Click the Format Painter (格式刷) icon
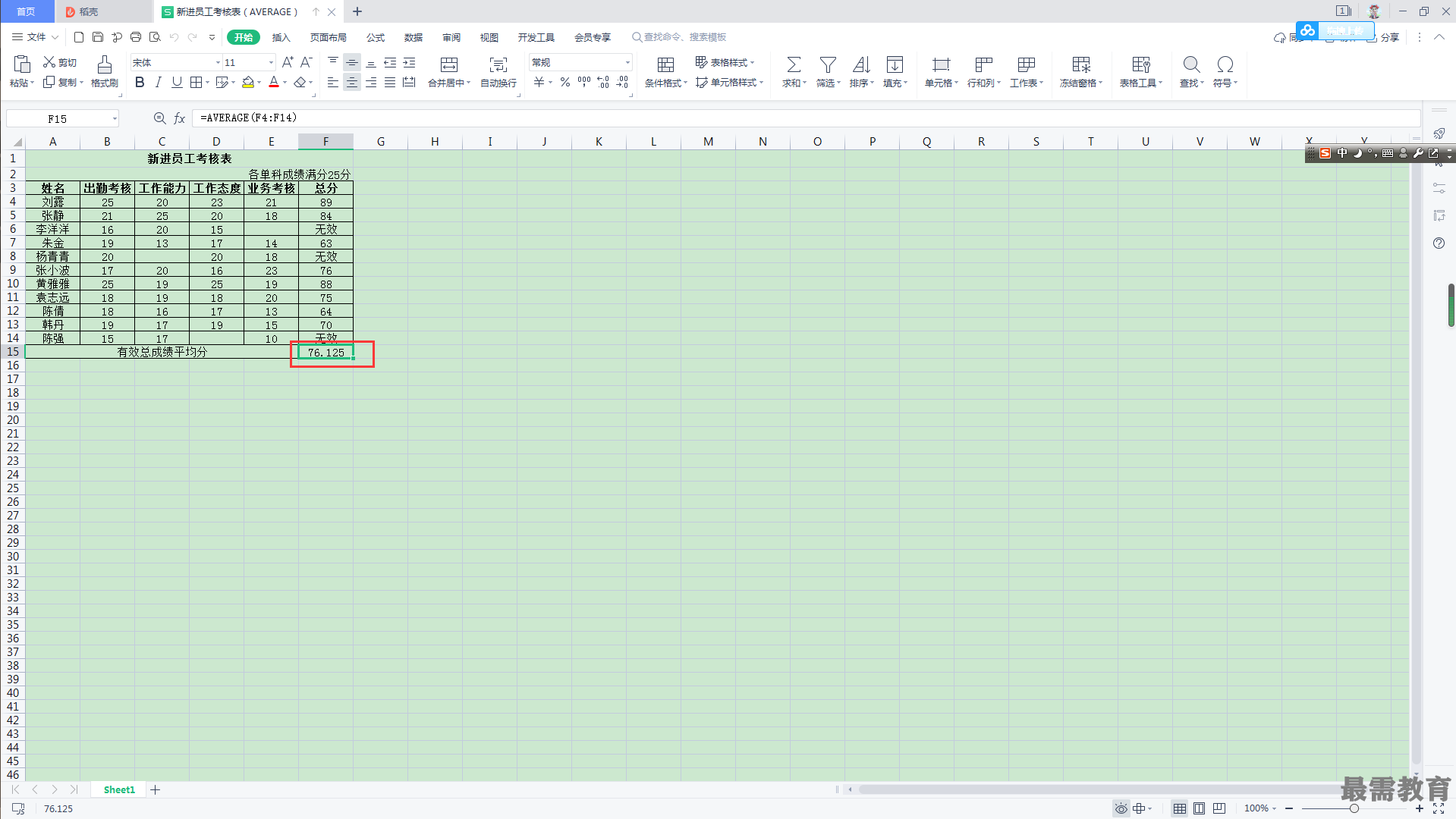This screenshot has width=1456, height=819. click(x=105, y=64)
